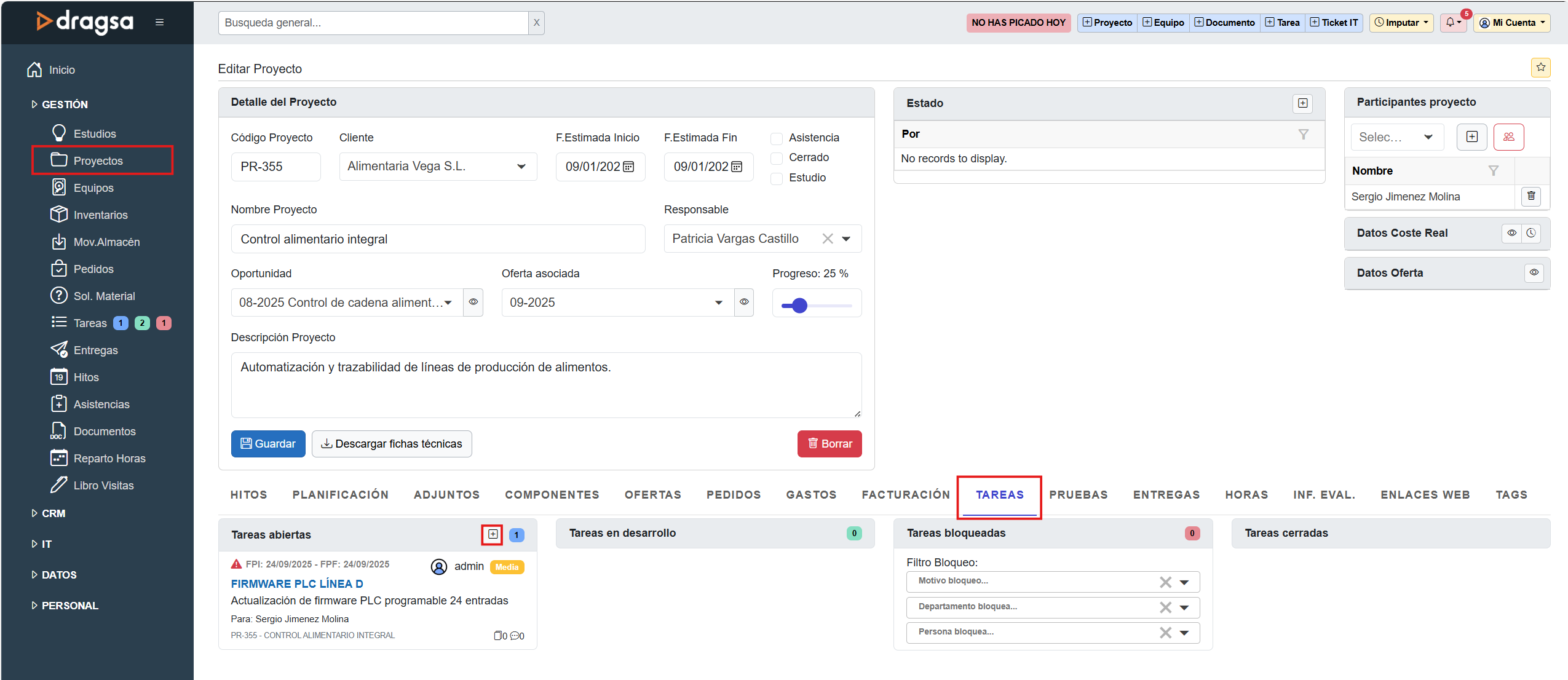This screenshot has width=1568, height=680.
Task: Open the notifications bell
Action: [1453, 23]
